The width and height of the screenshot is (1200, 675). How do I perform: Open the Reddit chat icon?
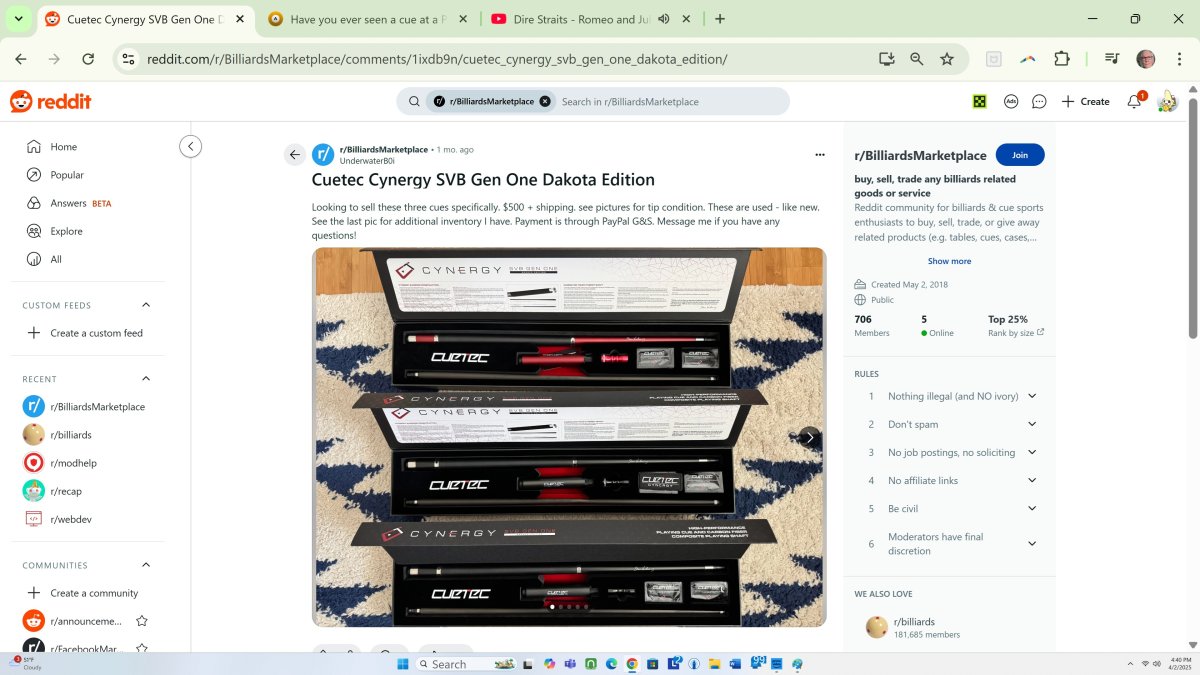1039,101
